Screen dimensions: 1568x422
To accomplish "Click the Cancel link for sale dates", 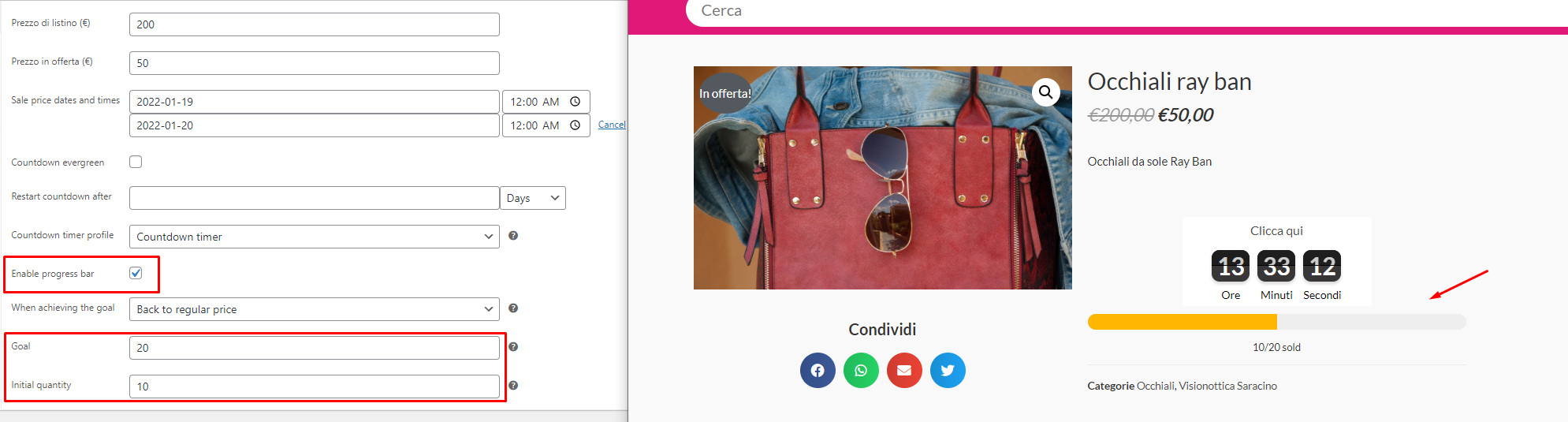I will coord(612,125).
